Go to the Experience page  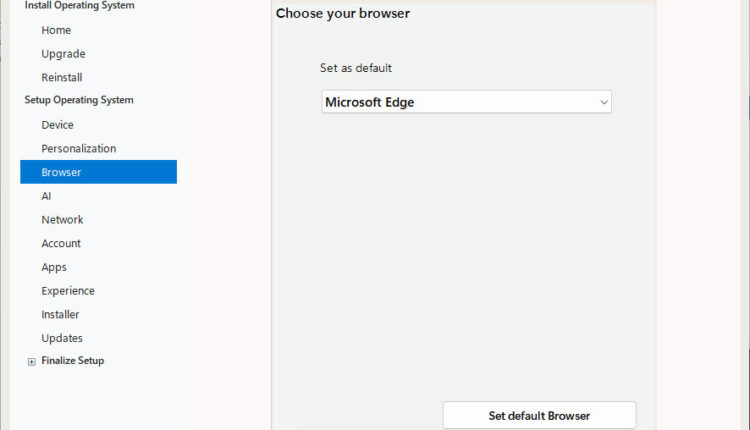[x=68, y=291]
